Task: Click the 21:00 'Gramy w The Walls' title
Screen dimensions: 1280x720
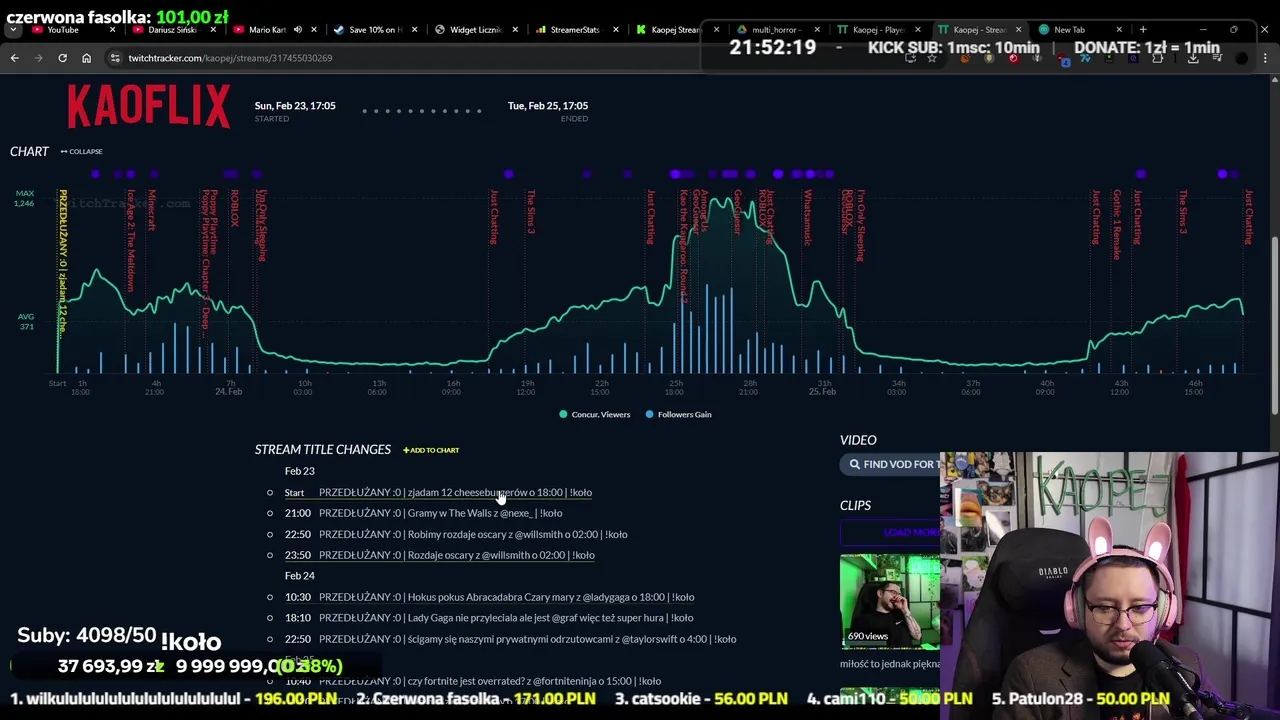Action: tap(440, 513)
